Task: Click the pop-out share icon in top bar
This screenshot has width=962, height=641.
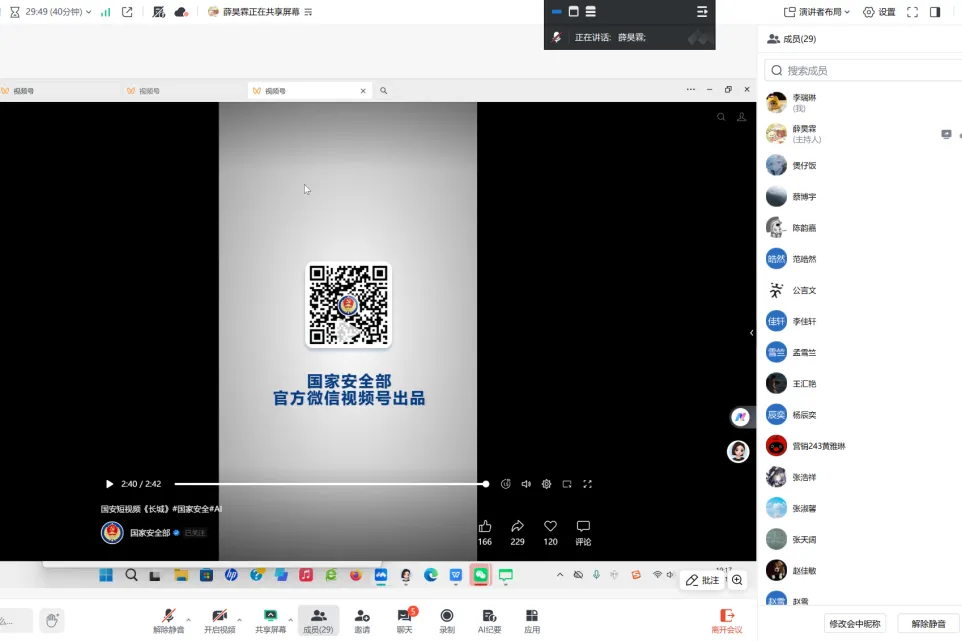Action: click(x=127, y=12)
